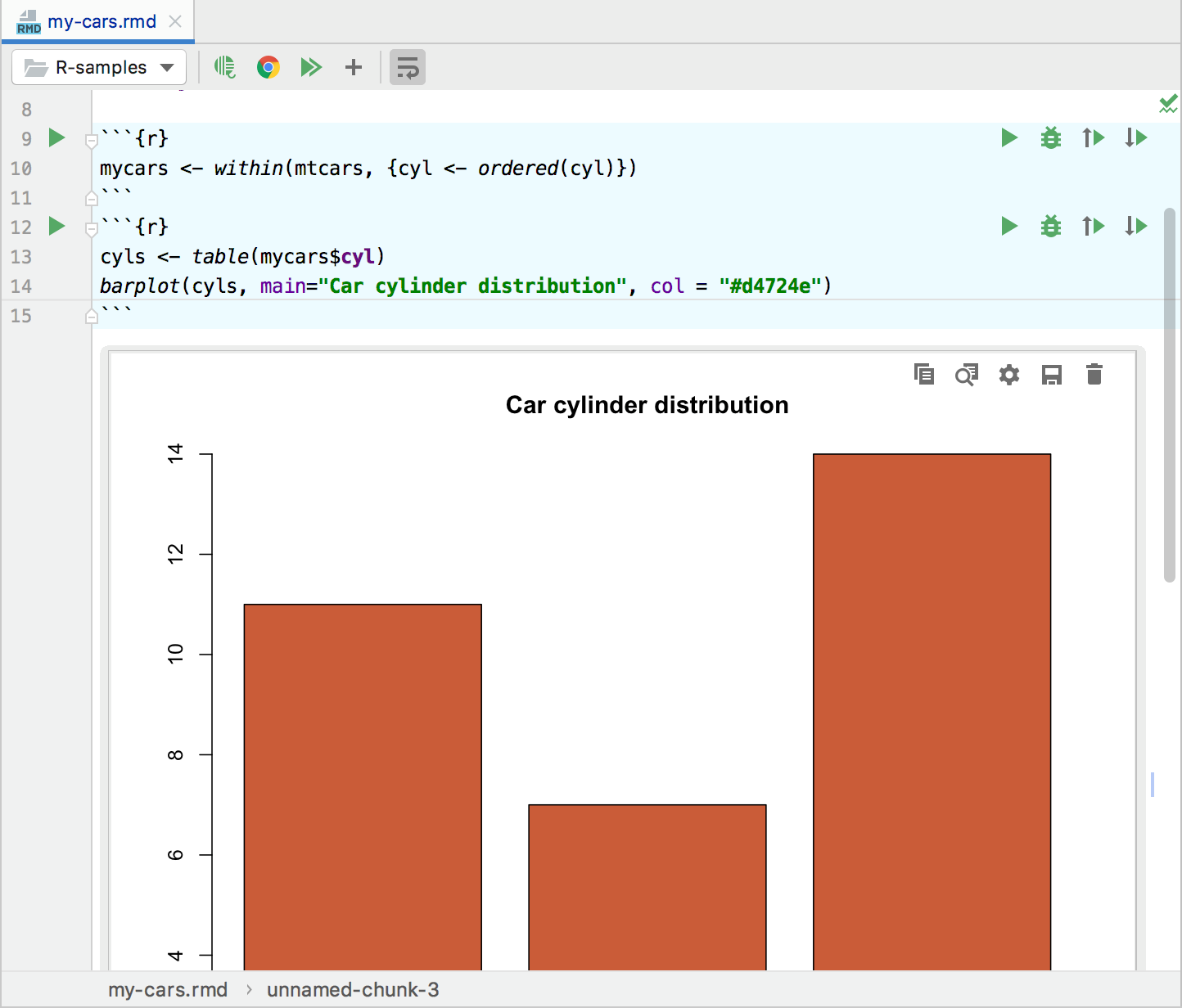Debug the chunk on line 9
Viewport: 1182px width, 1008px height.
(1051, 137)
